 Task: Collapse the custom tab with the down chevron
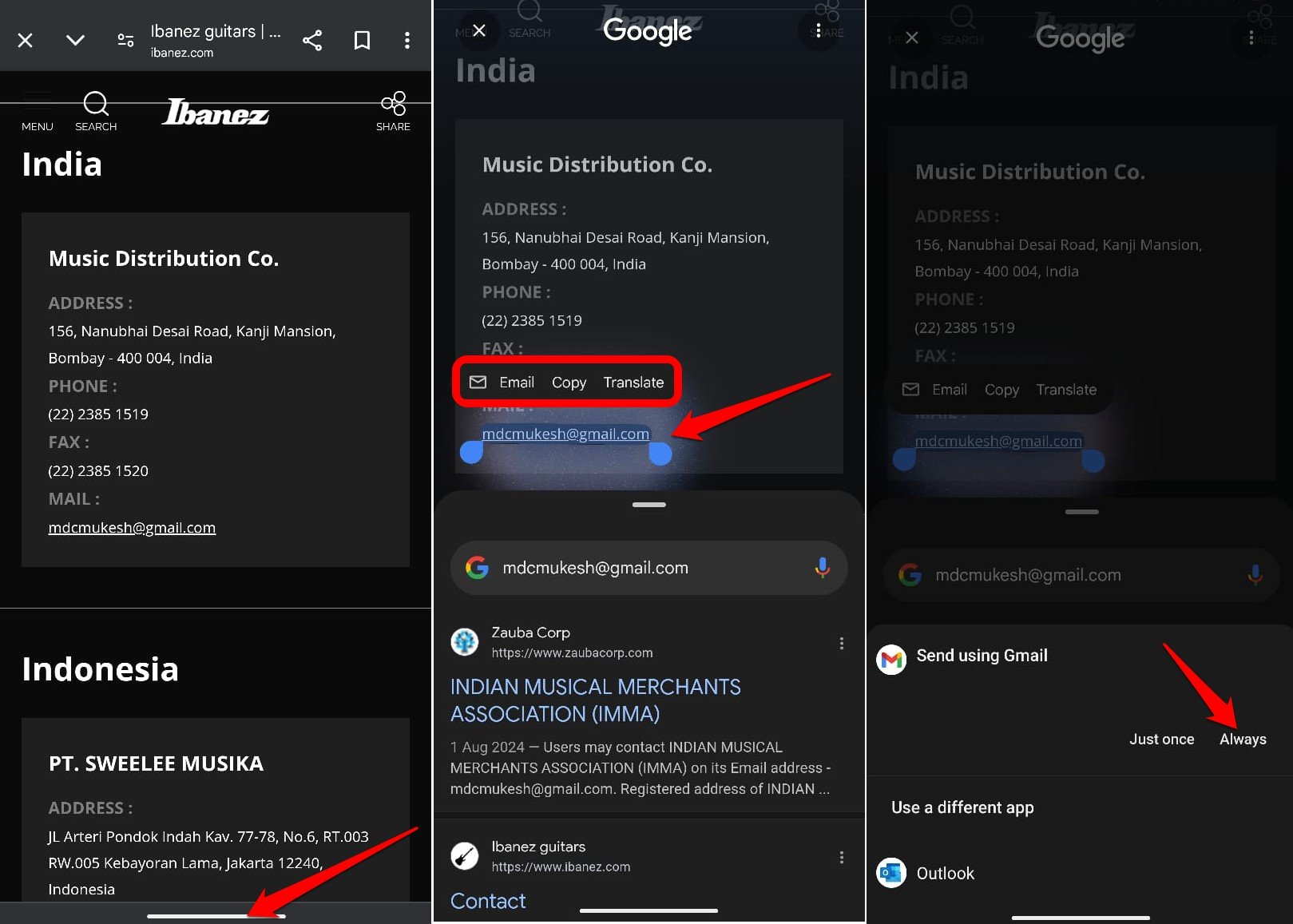click(74, 38)
